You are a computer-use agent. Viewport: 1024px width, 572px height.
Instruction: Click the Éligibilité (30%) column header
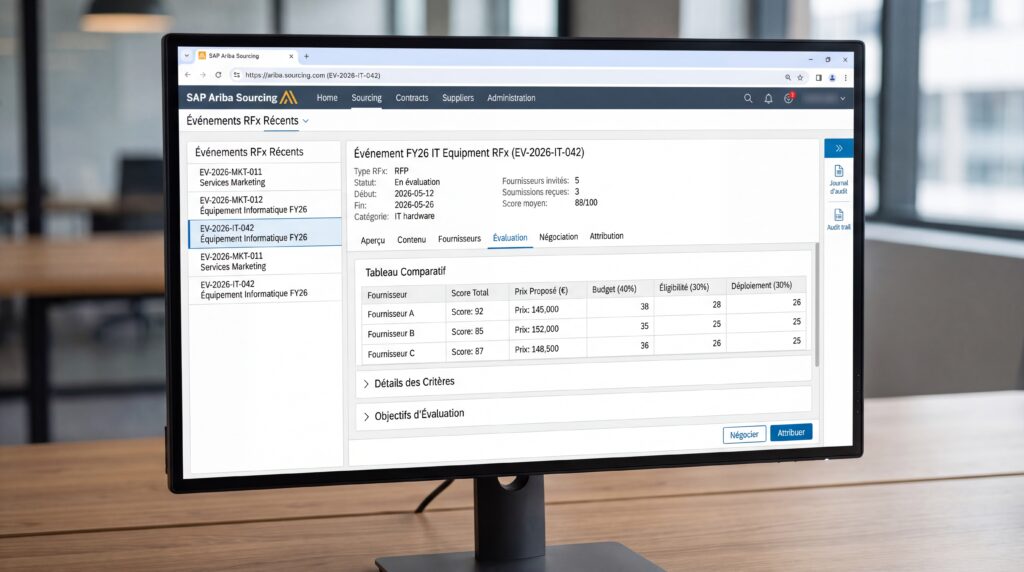coord(684,287)
